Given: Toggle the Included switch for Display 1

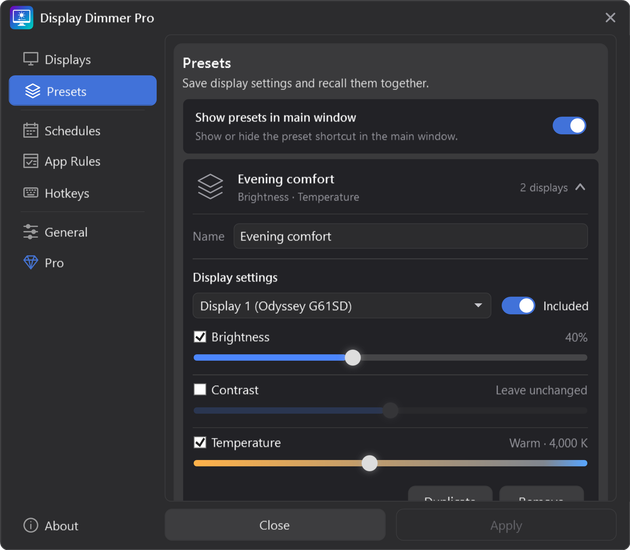Looking at the screenshot, I should tap(518, 306).
